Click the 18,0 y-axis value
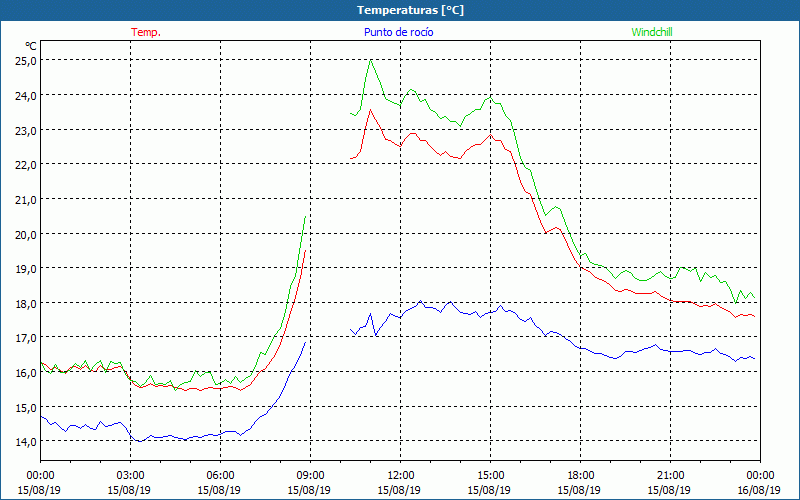Viewport: 800px width, 500px height. pyautogui.click(x=26, y=303)
